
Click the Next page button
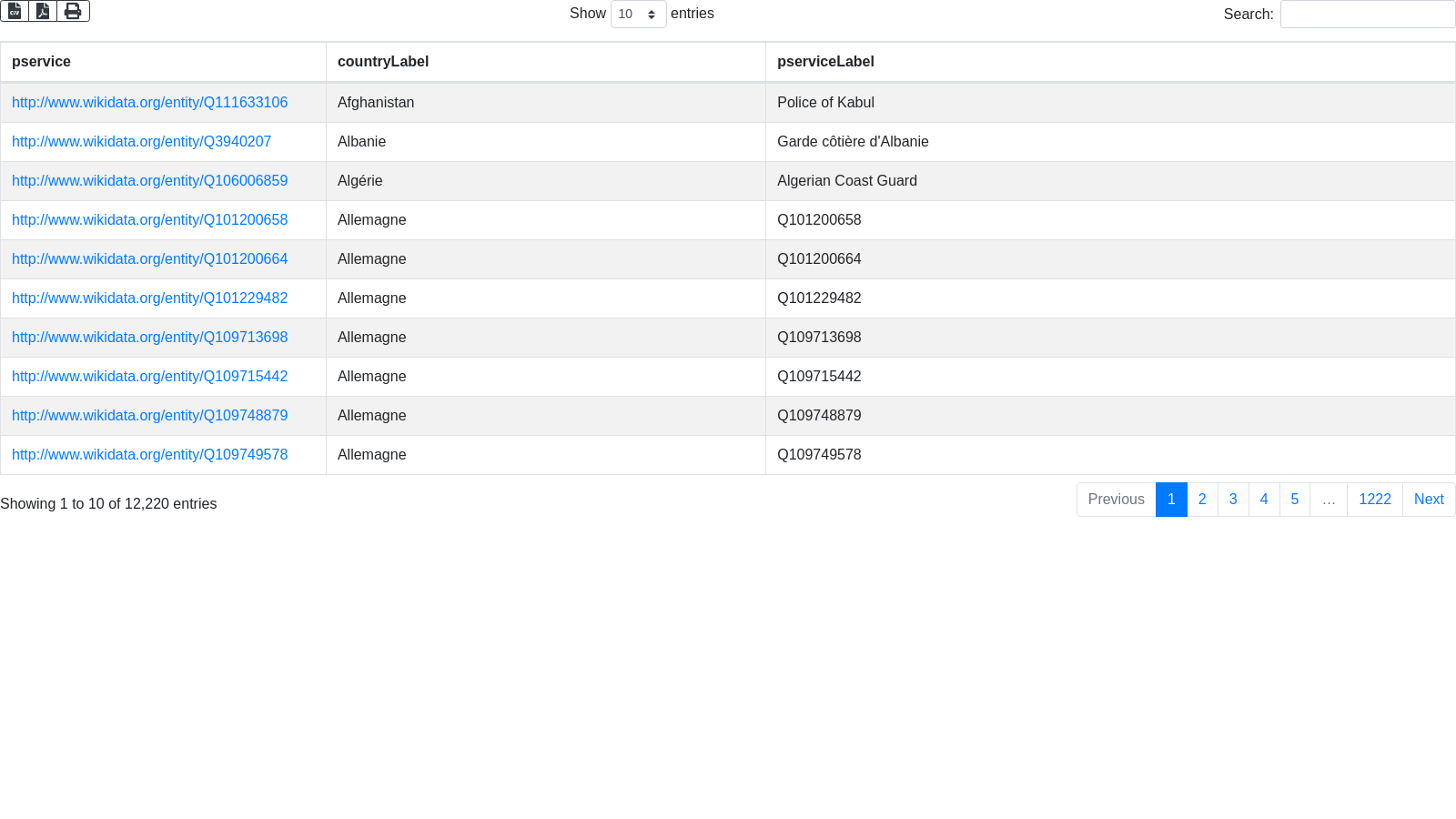tap(1428, 500)
